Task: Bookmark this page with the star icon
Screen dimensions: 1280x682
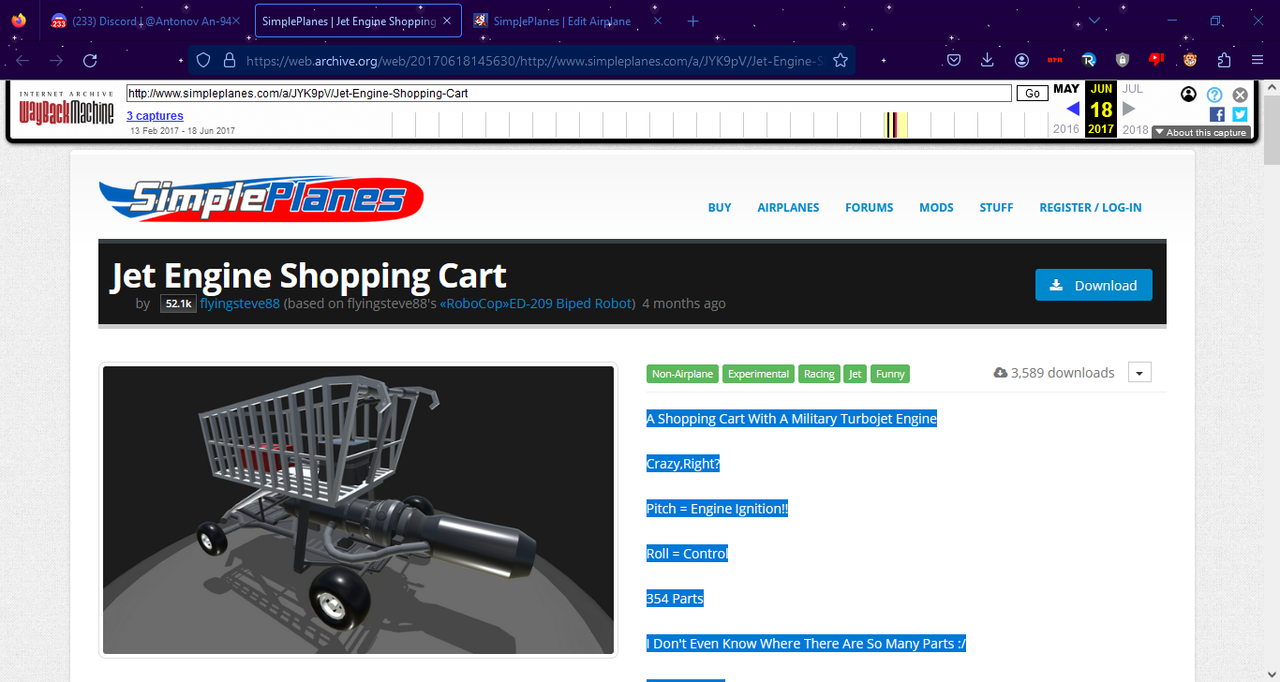Action: point(840,60)
